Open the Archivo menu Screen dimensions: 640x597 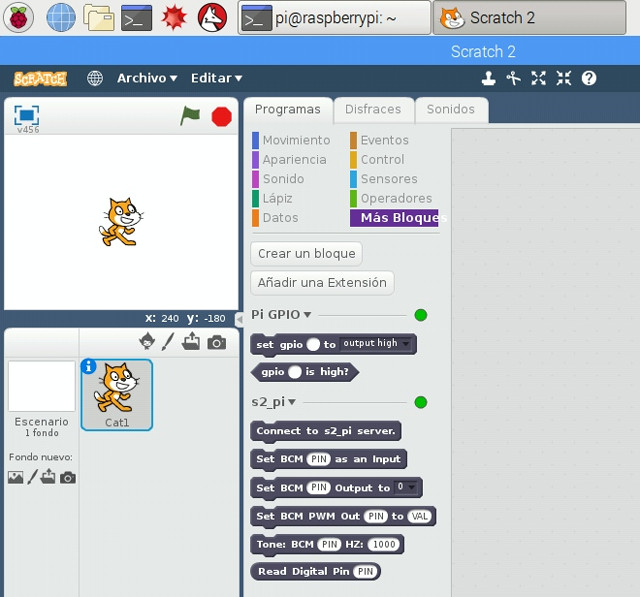point(147,78)
